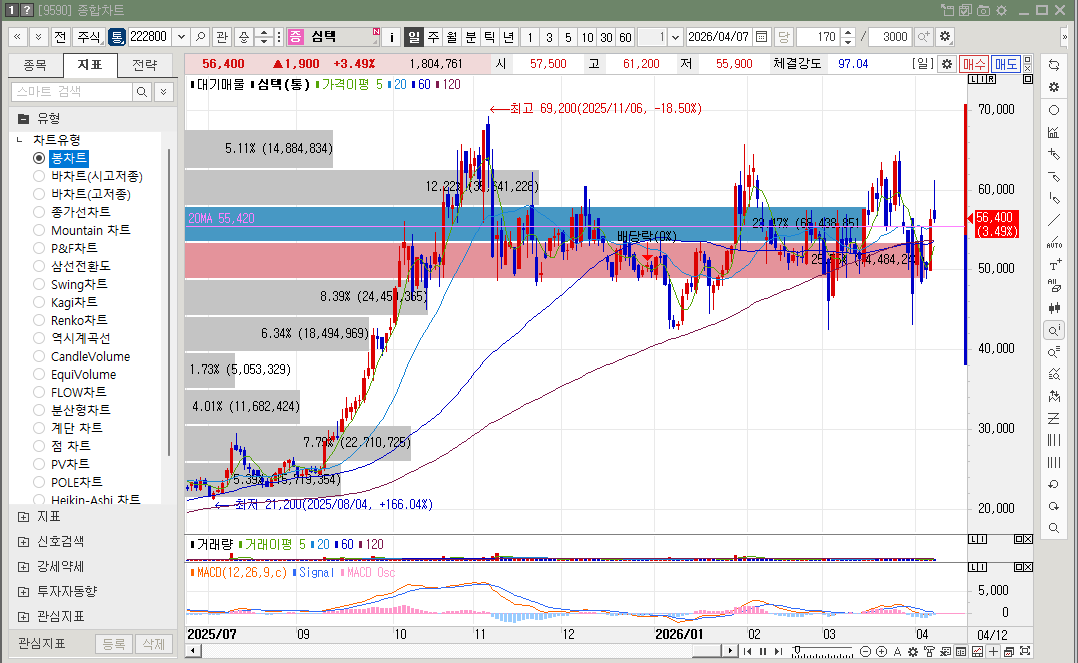
Task: Open the smart search options dropdown arrow
Action: click(164, 91)
